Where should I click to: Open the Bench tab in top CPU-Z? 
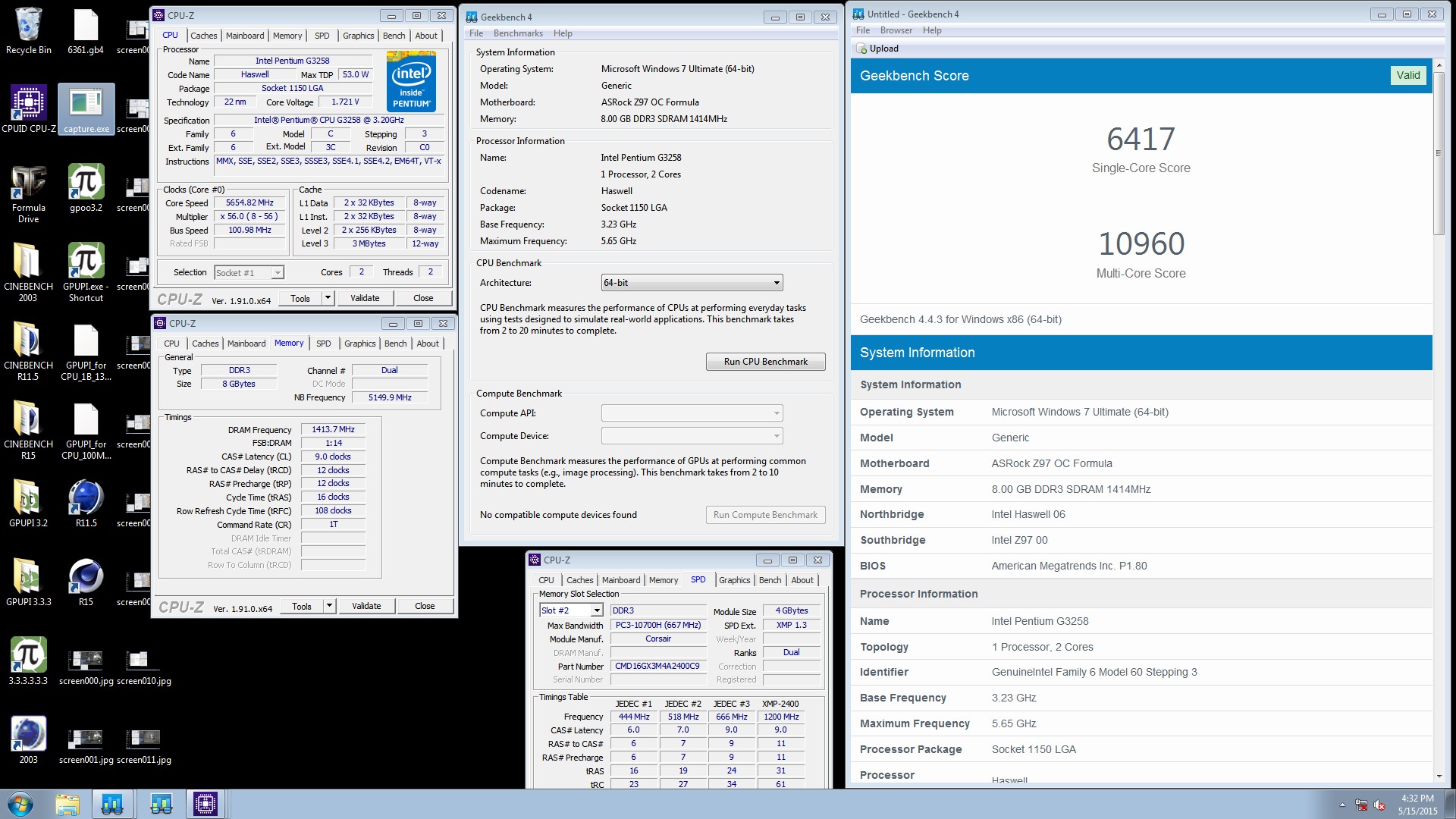[394, 36]
